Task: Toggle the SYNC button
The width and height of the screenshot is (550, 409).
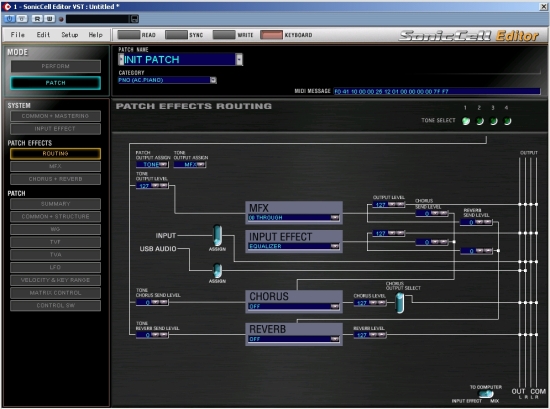Action: click(176, 35)
